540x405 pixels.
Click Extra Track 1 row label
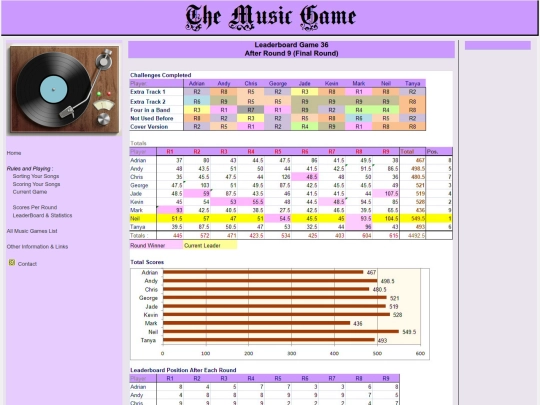[148, 92]
